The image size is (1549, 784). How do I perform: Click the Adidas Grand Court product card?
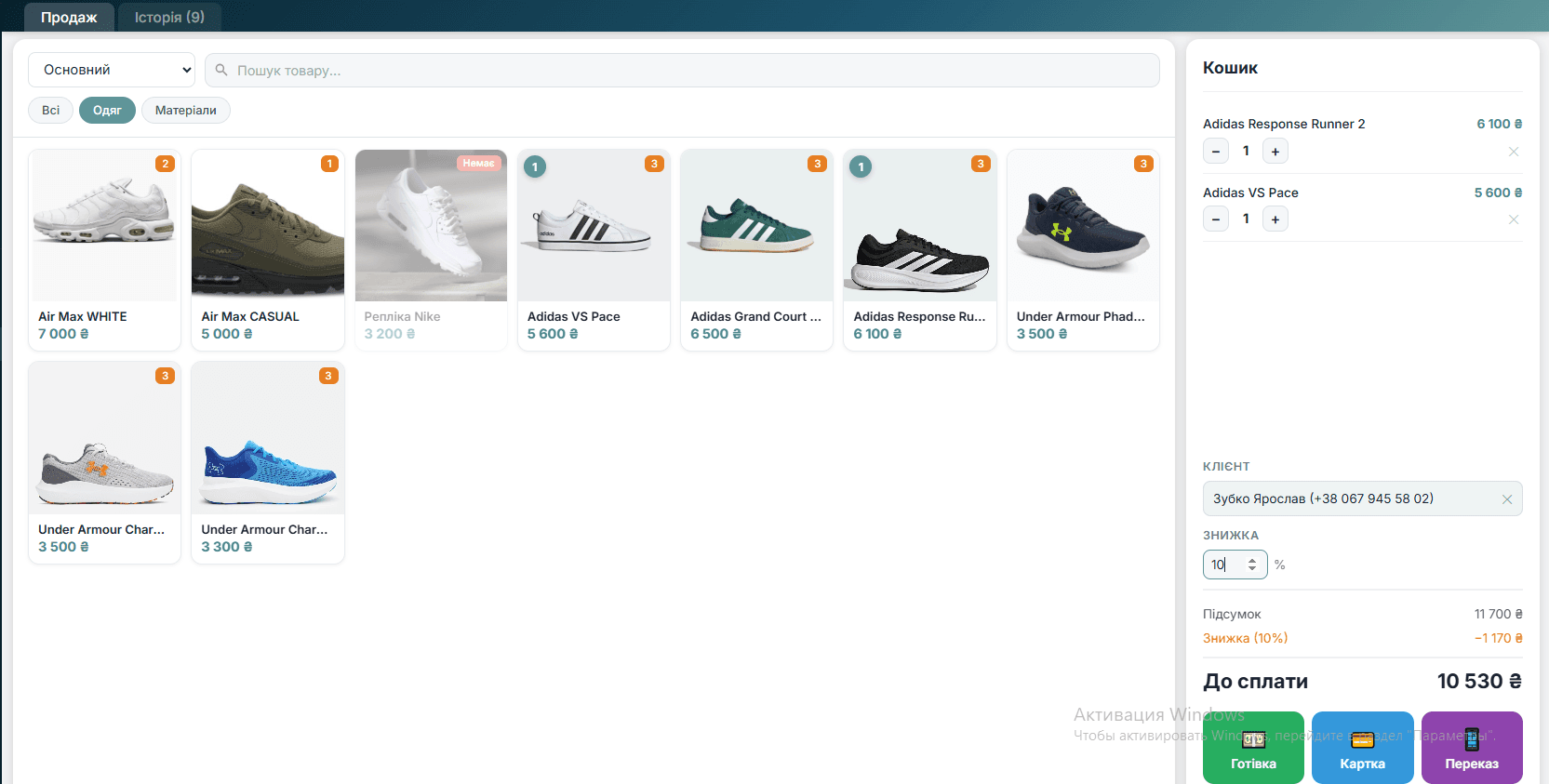click(756, 249)
